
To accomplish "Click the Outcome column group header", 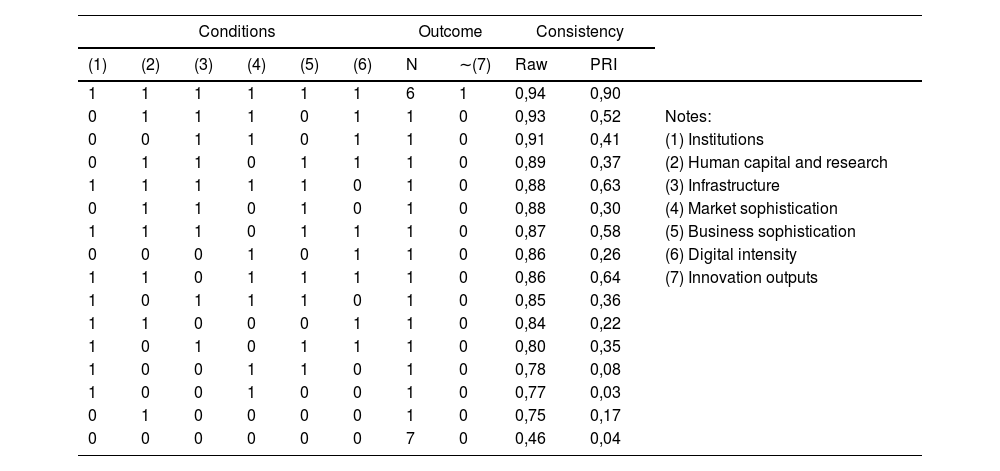I will pos(450,32).
